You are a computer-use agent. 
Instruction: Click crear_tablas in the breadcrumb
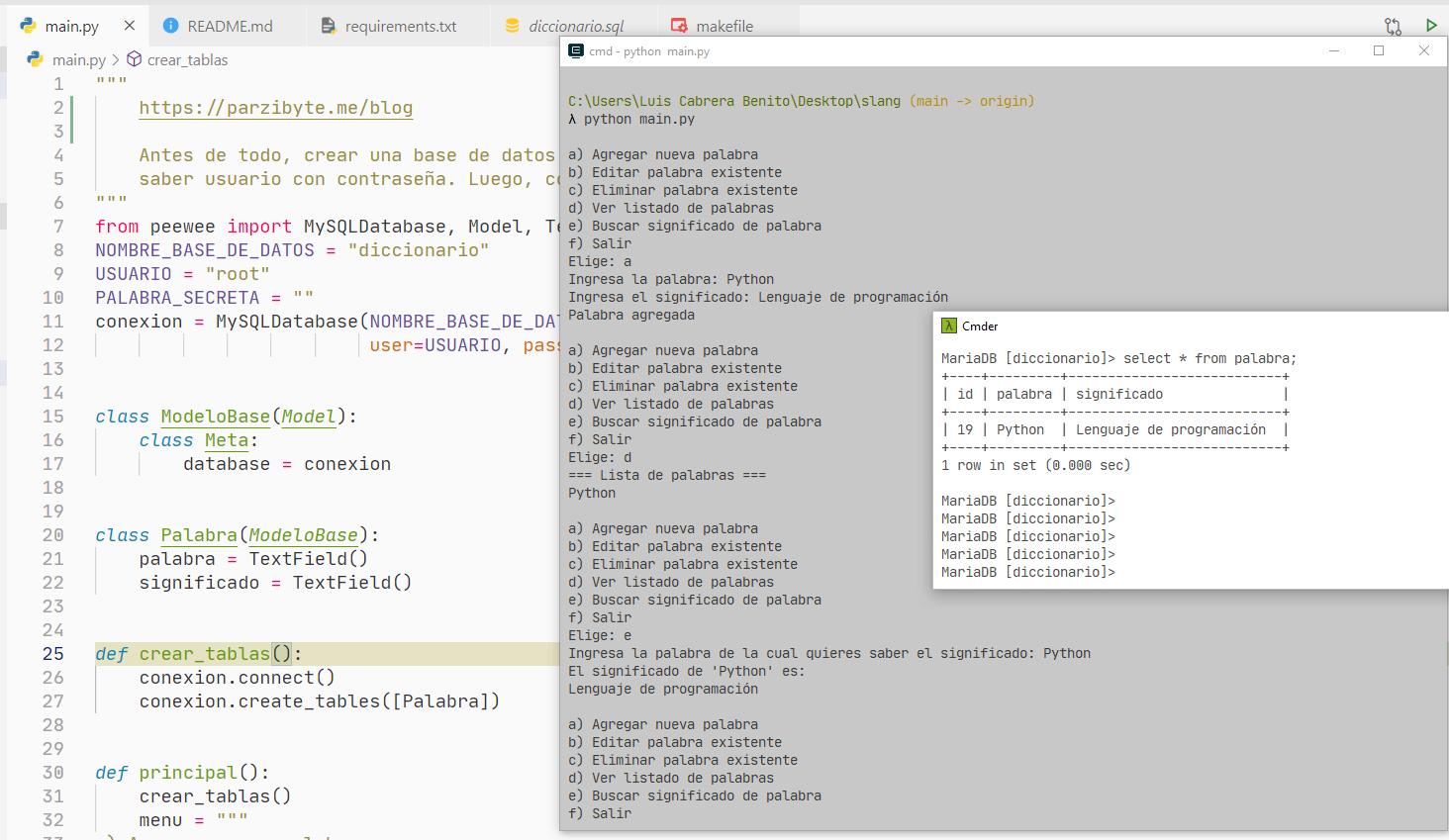click(x=187, y=59)
